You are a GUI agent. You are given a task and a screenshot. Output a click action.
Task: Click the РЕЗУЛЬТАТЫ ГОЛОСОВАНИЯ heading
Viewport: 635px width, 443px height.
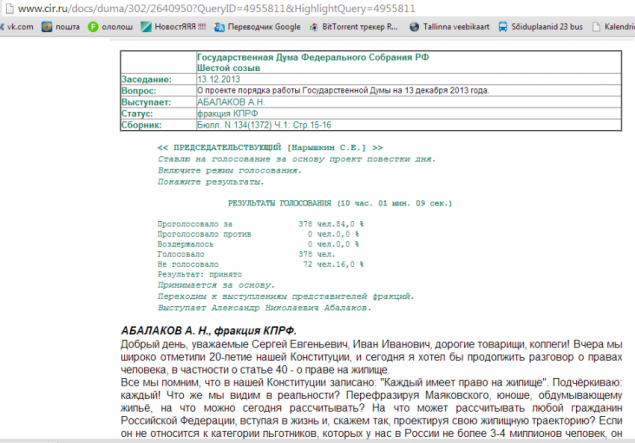click(340, 203)
